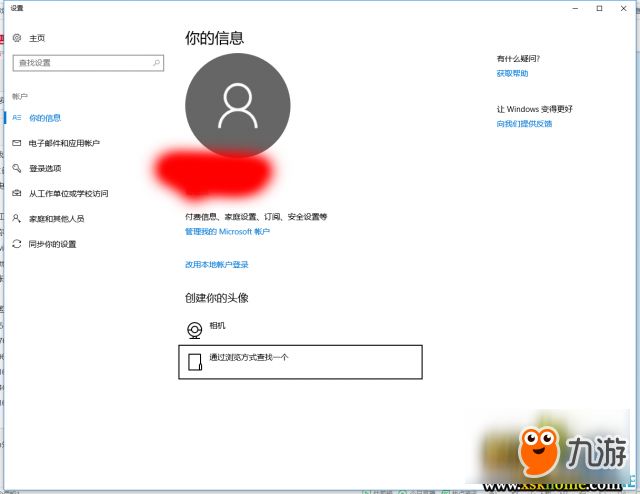Viewport: 640px width, 494px height.
Task: Open the 获取帮助 link
Action: 512,73
